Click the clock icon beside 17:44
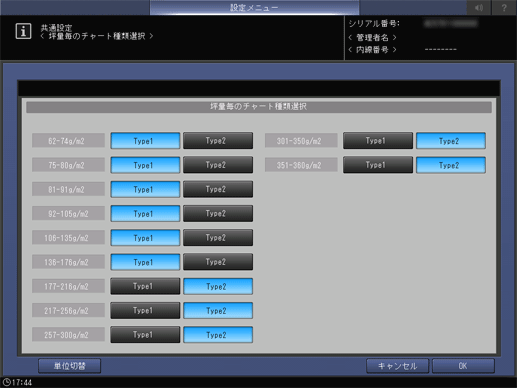The height and width of the screenshot is (388, 517). coord(6,382)
